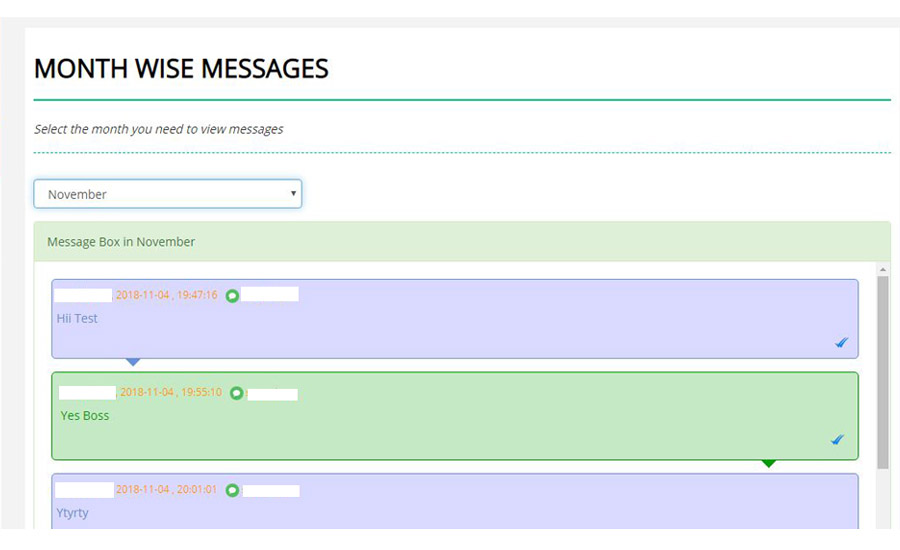Select the 2018-11-04, 19:47:16 timestamp

click(166, 295)
